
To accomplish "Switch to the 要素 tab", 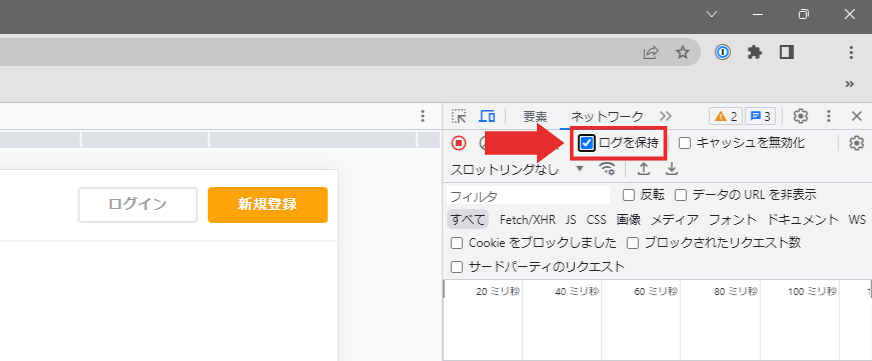I will click(x=535, y=116).
